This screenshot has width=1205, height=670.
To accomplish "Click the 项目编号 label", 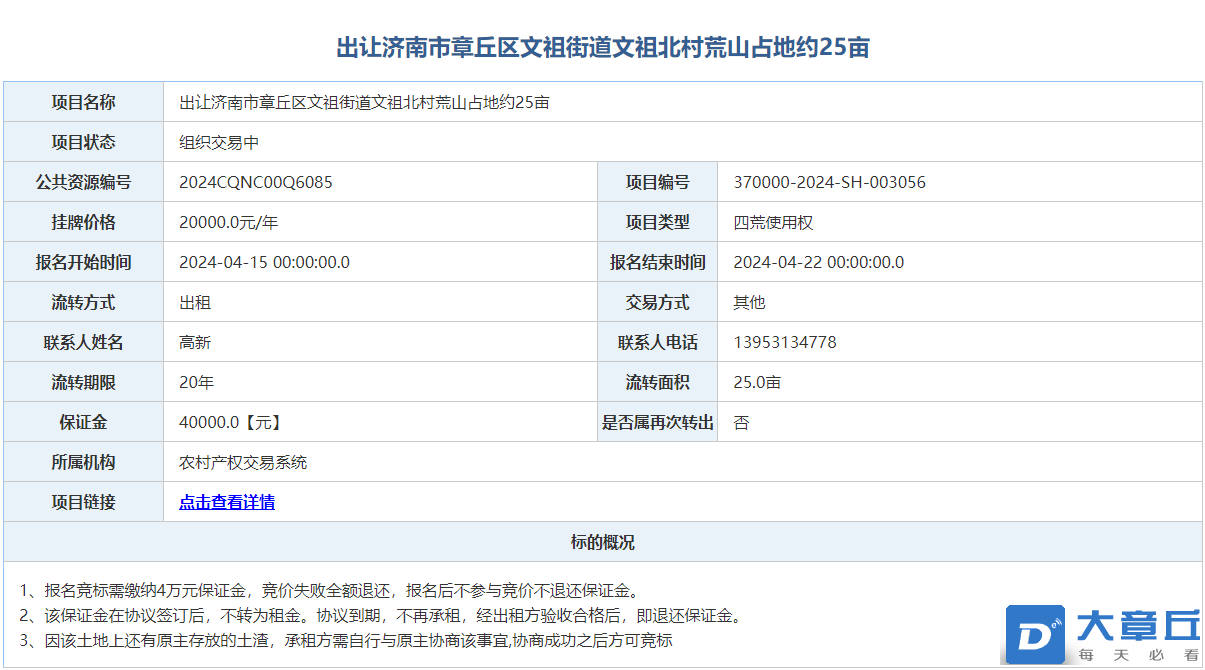I will pos(657,182).
